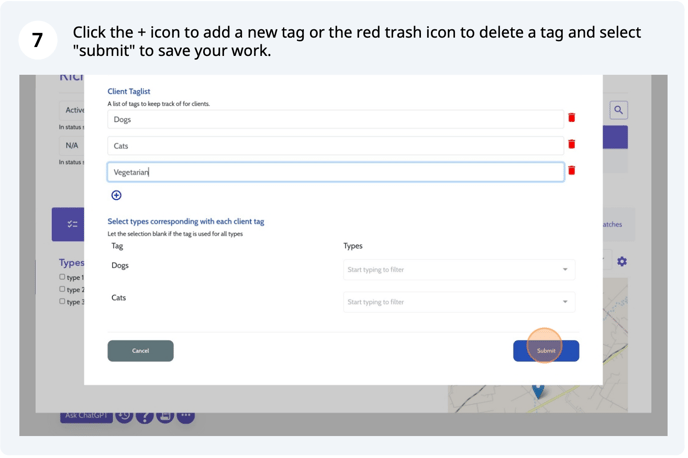This screenshot has width=688, height=458.
Task: Open the help question mark button
Action: click(145, 416)
